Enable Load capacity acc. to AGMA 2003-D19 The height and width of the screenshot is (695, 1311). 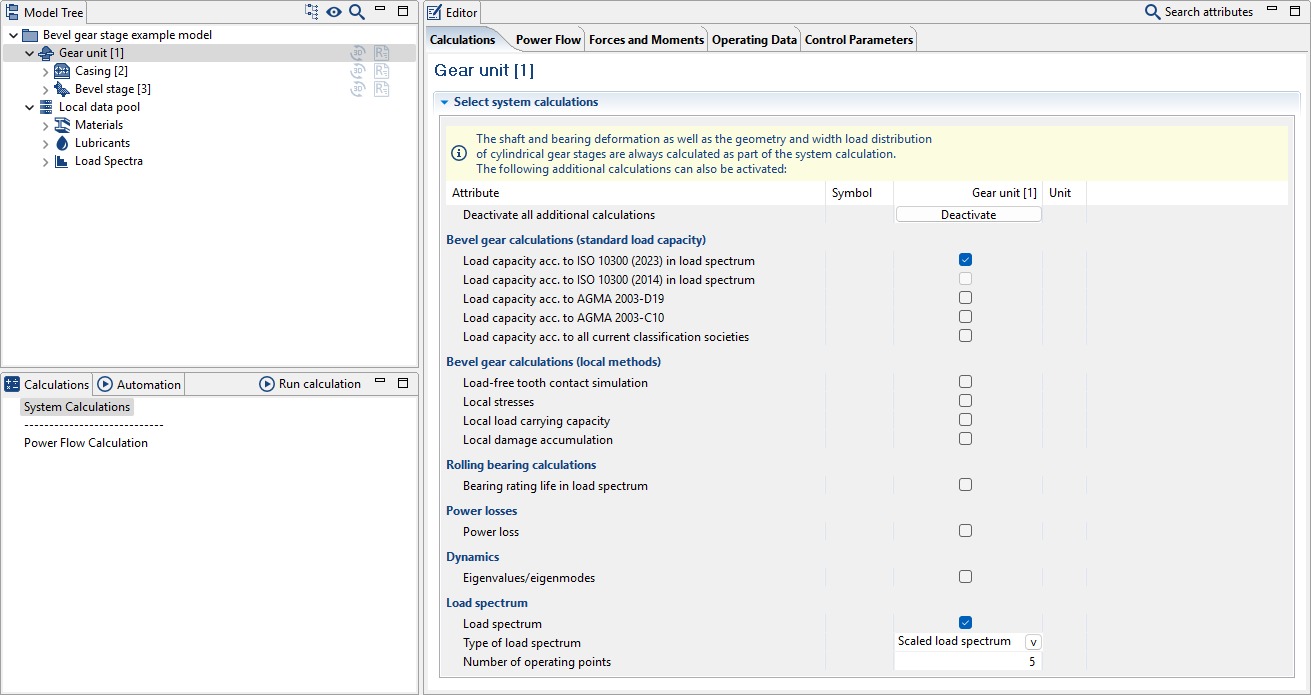(965, 297)
